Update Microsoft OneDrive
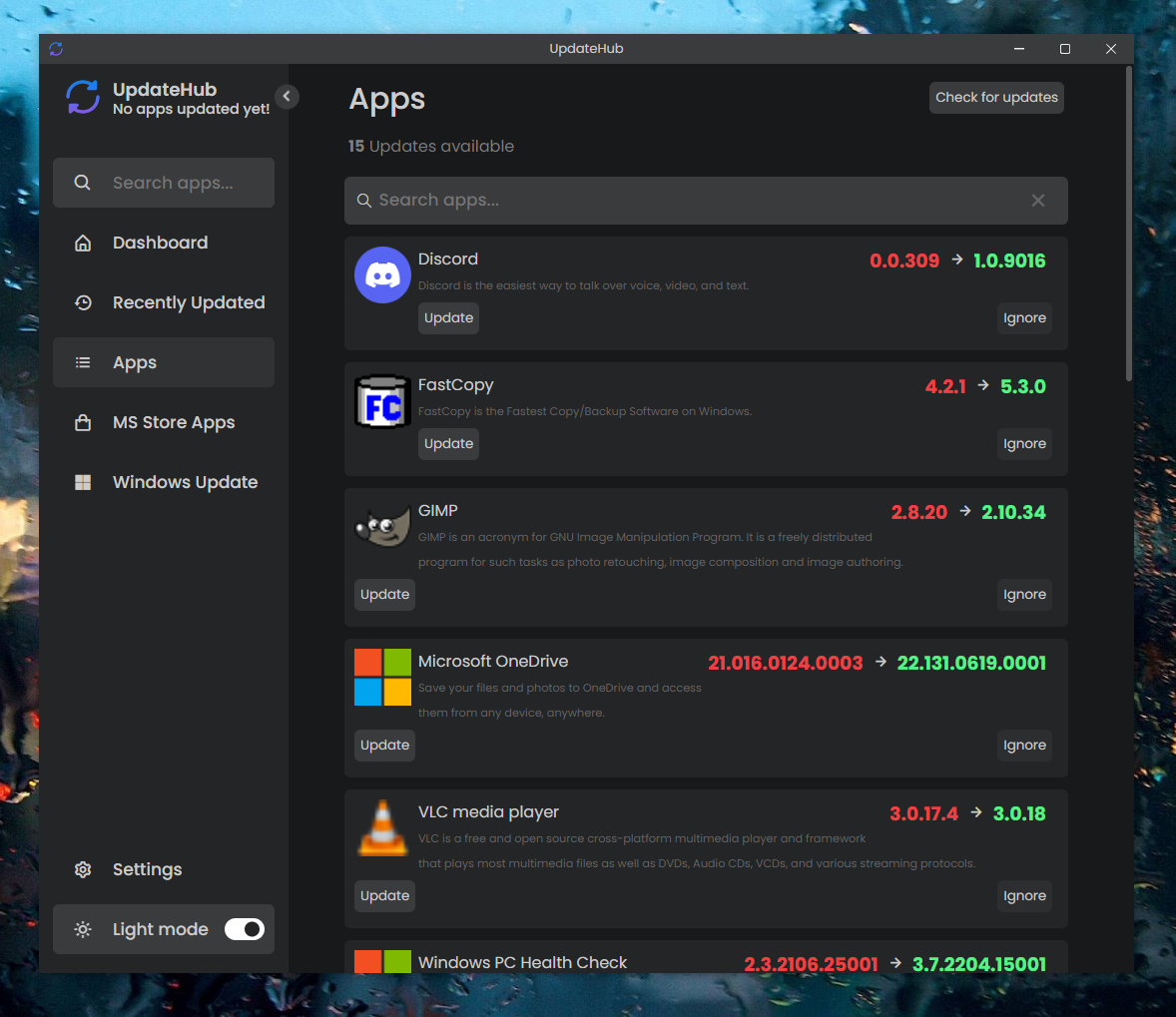Image resolution: width=1176 pixels, height=1017 pixels. [x=384, y=746]
